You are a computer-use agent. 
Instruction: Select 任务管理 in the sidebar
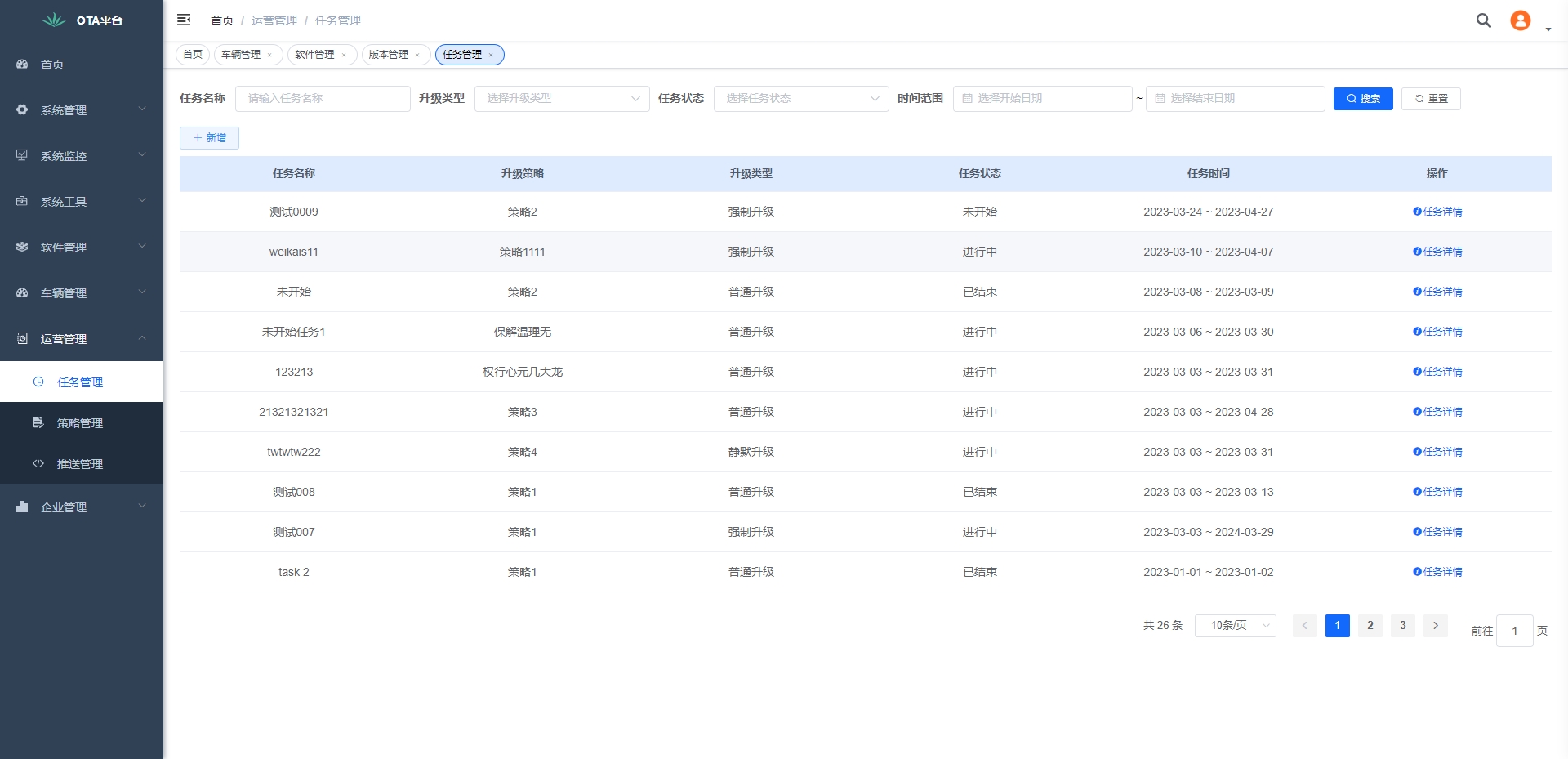pyautogui.click(x=82, y=382)
